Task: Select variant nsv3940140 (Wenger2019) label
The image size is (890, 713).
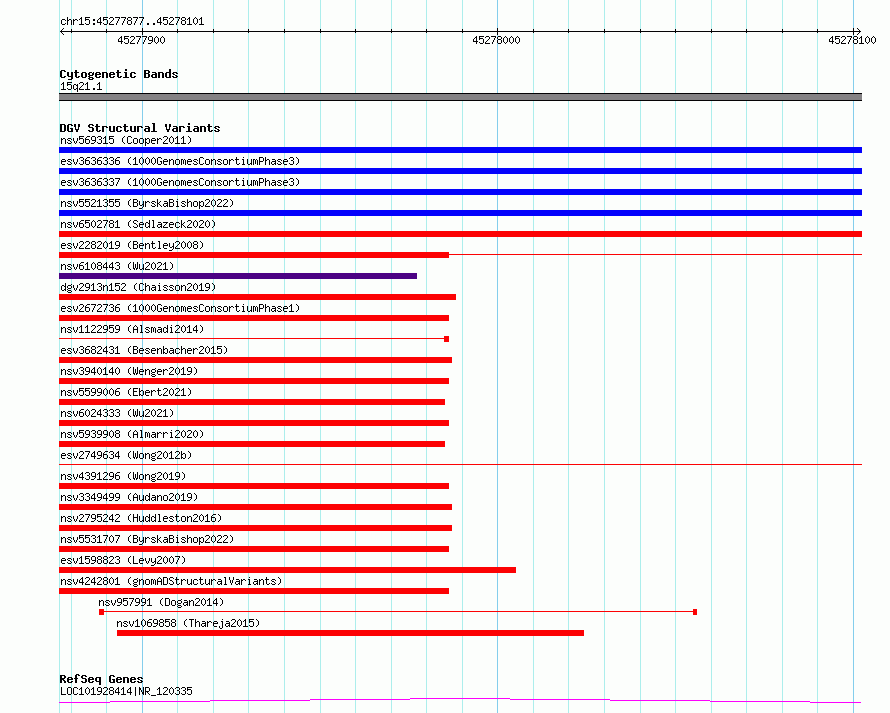Action: point(129,371)
